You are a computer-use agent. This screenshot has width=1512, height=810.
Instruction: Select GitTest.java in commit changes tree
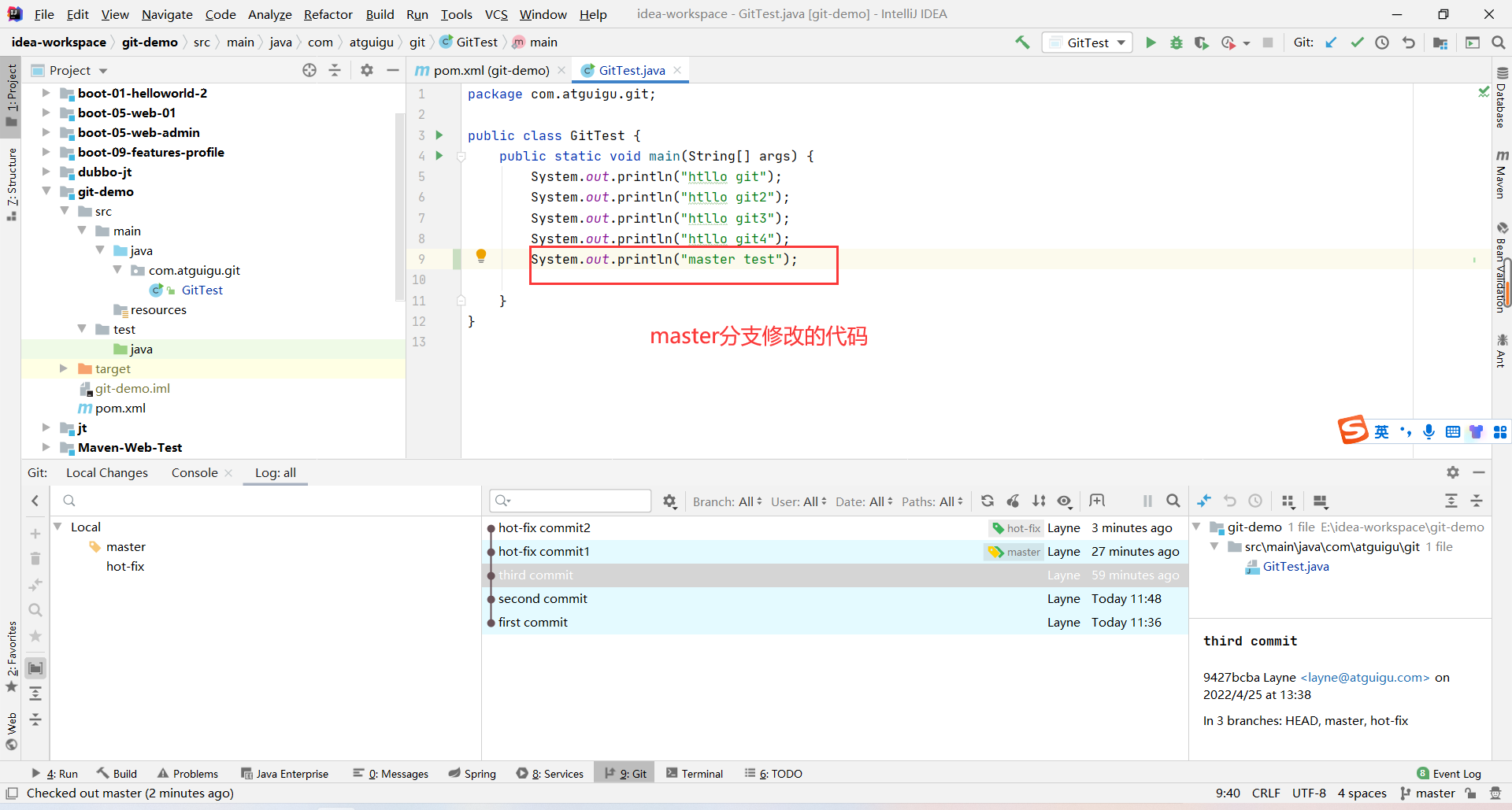tap(1295, 566)
